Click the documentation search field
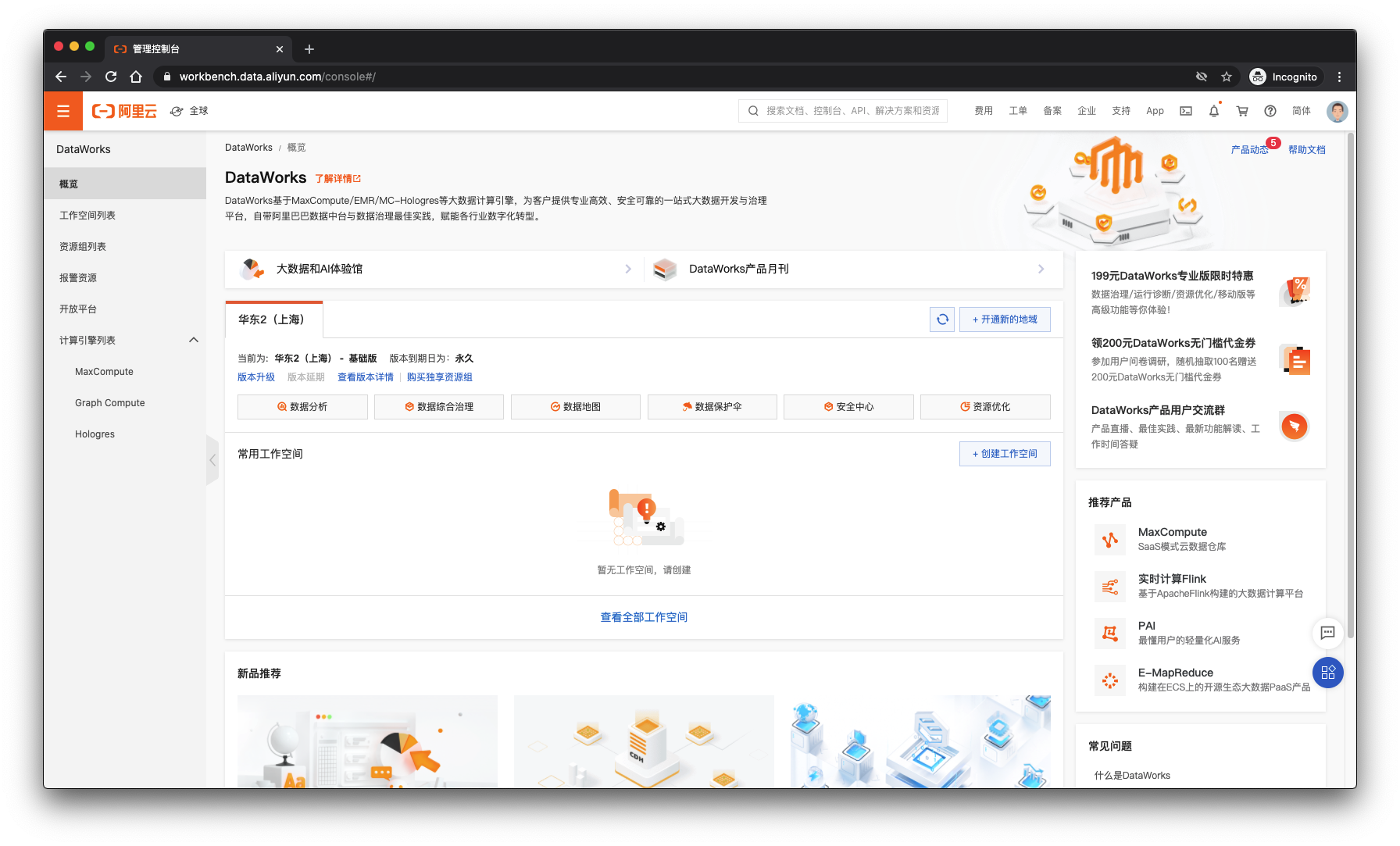 coord(842,110)
